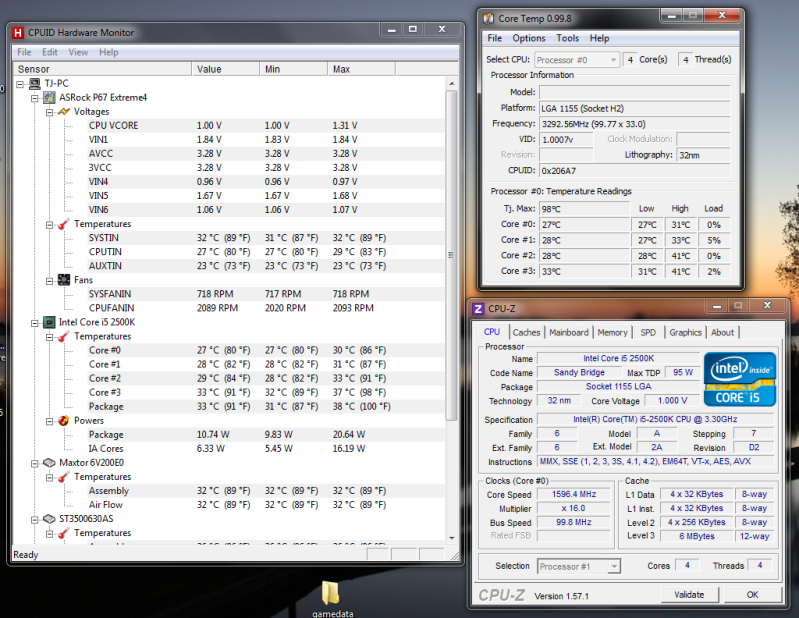Click the Voltages lightning icon

tap(64, 112)
